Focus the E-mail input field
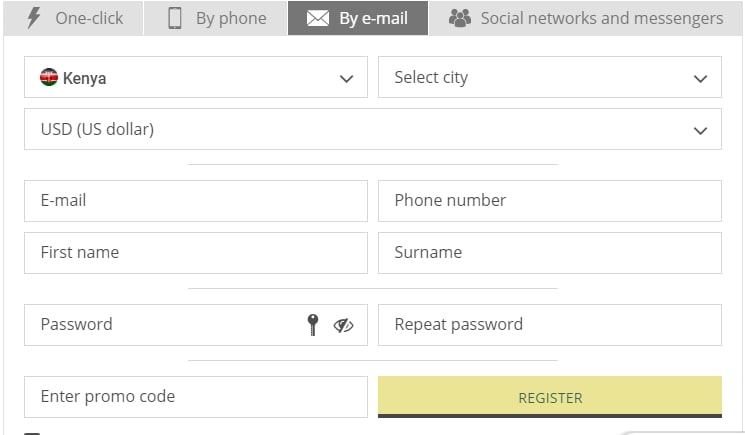The width and height of the screenshot is (745, 435). [196, 201]
